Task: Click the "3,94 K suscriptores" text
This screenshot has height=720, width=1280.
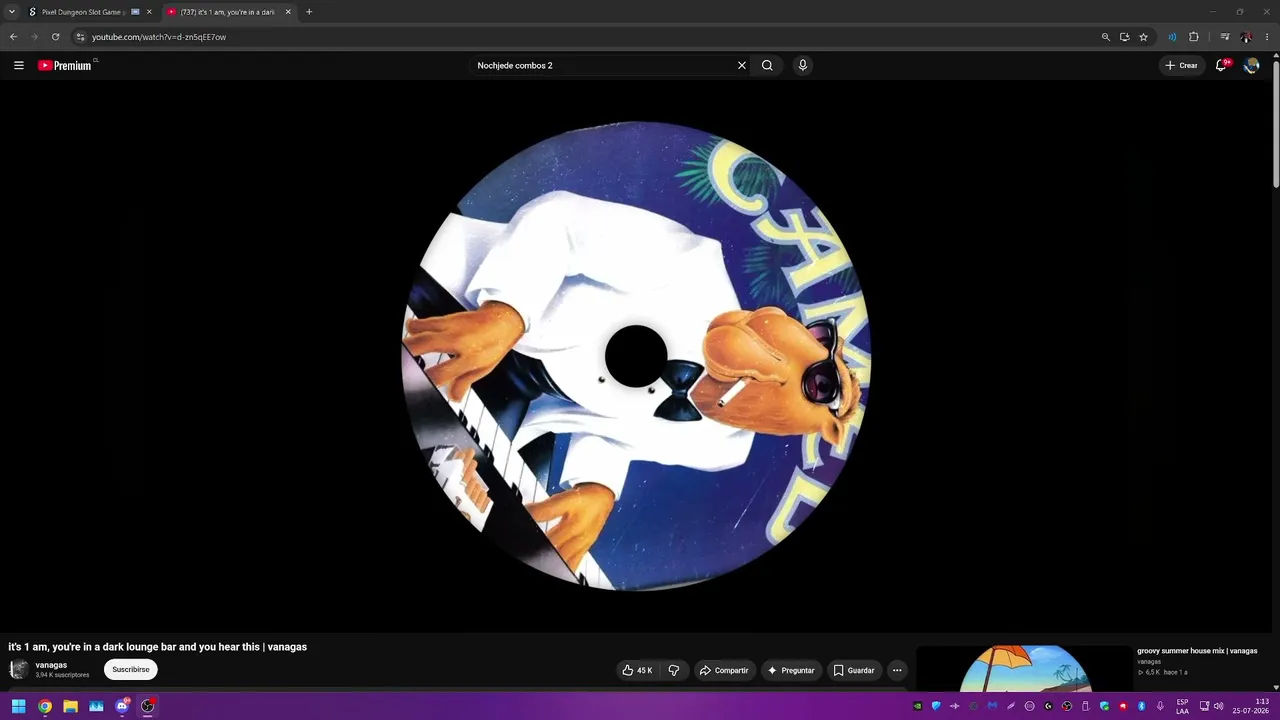Action: point(62,675)
